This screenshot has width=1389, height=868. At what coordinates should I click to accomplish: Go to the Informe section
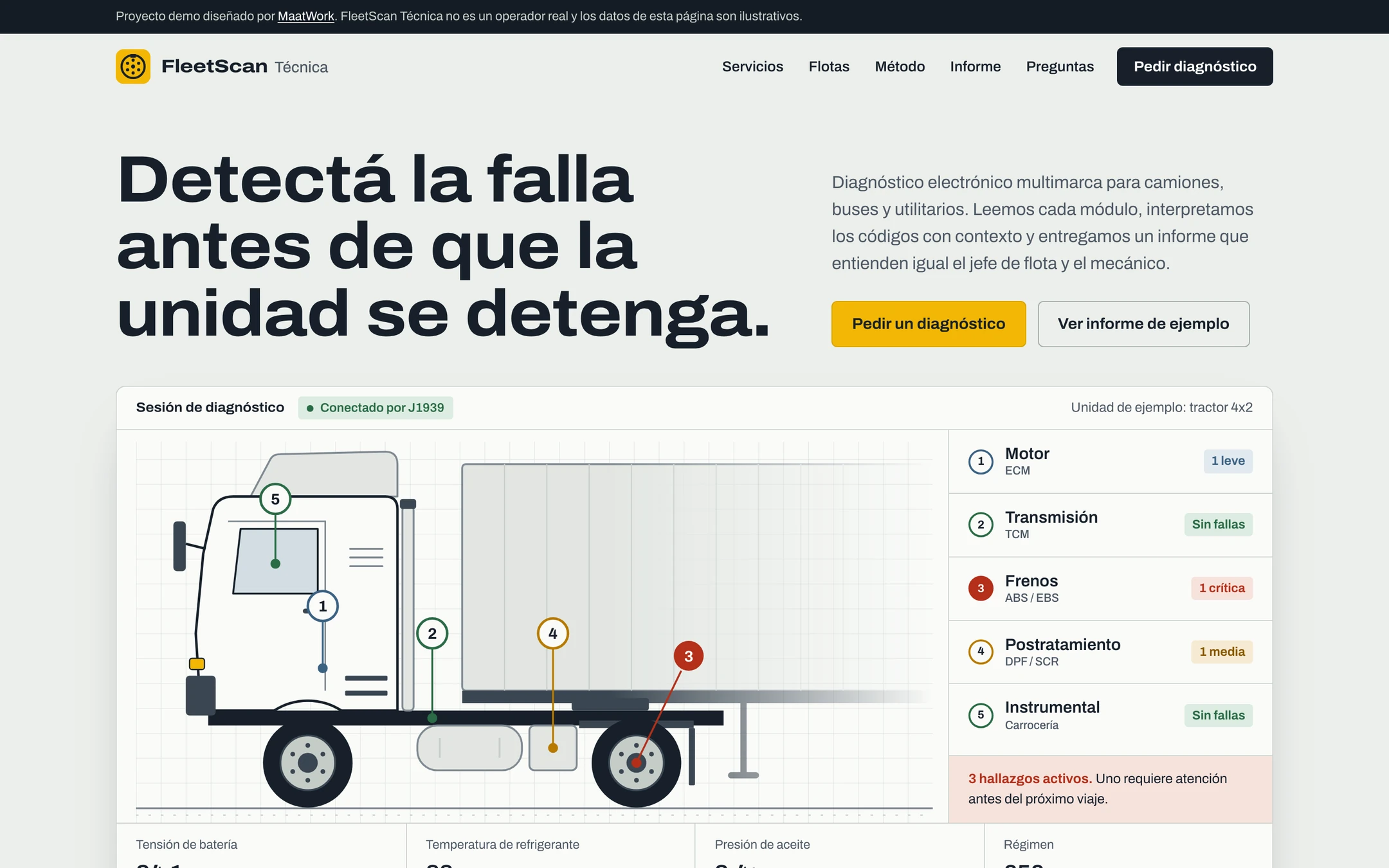click(x=975, y=66)
